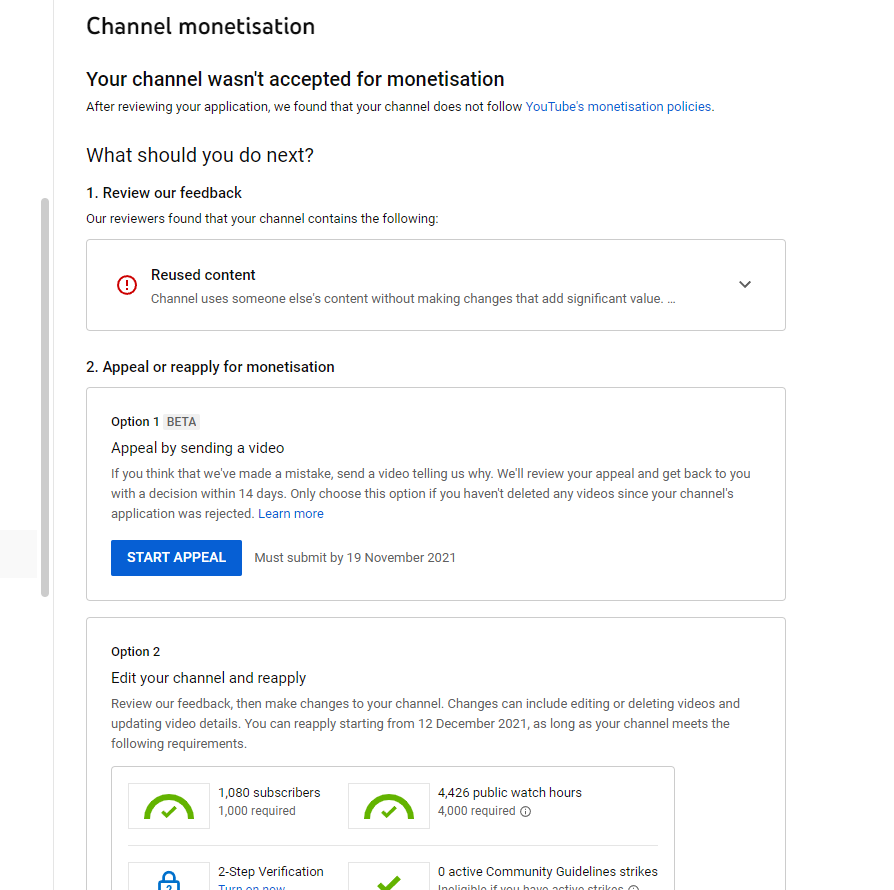Open the Learn more link
The image size is (894, 890).
(291, 514)
